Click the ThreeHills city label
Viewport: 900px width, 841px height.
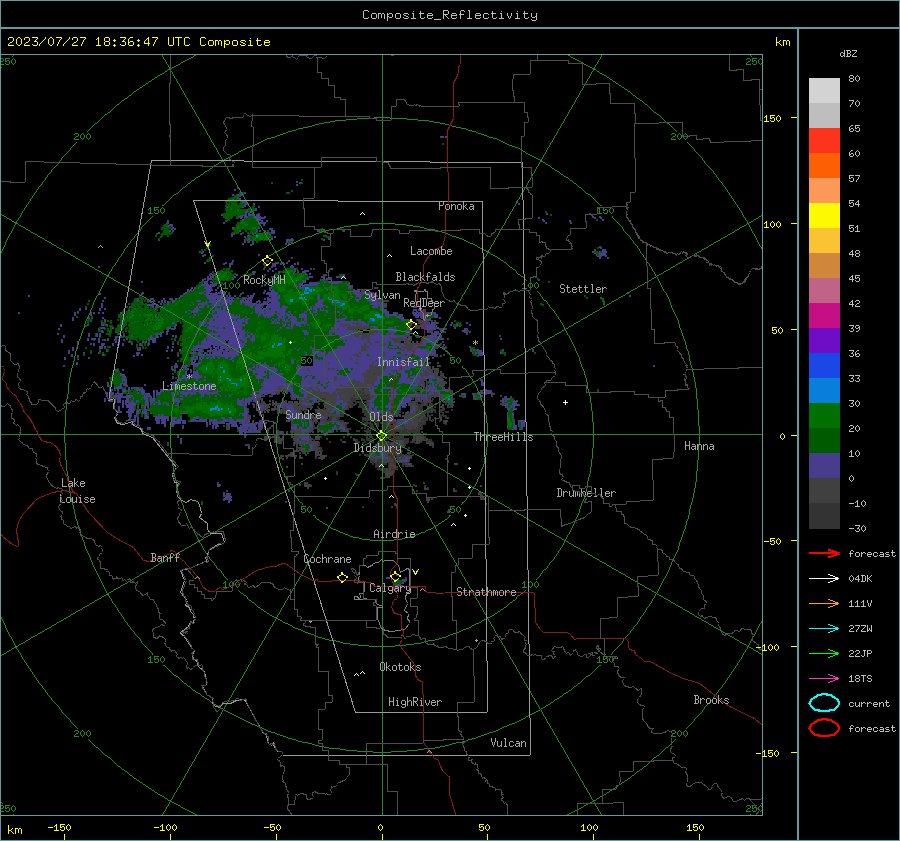tap(503, 437)
